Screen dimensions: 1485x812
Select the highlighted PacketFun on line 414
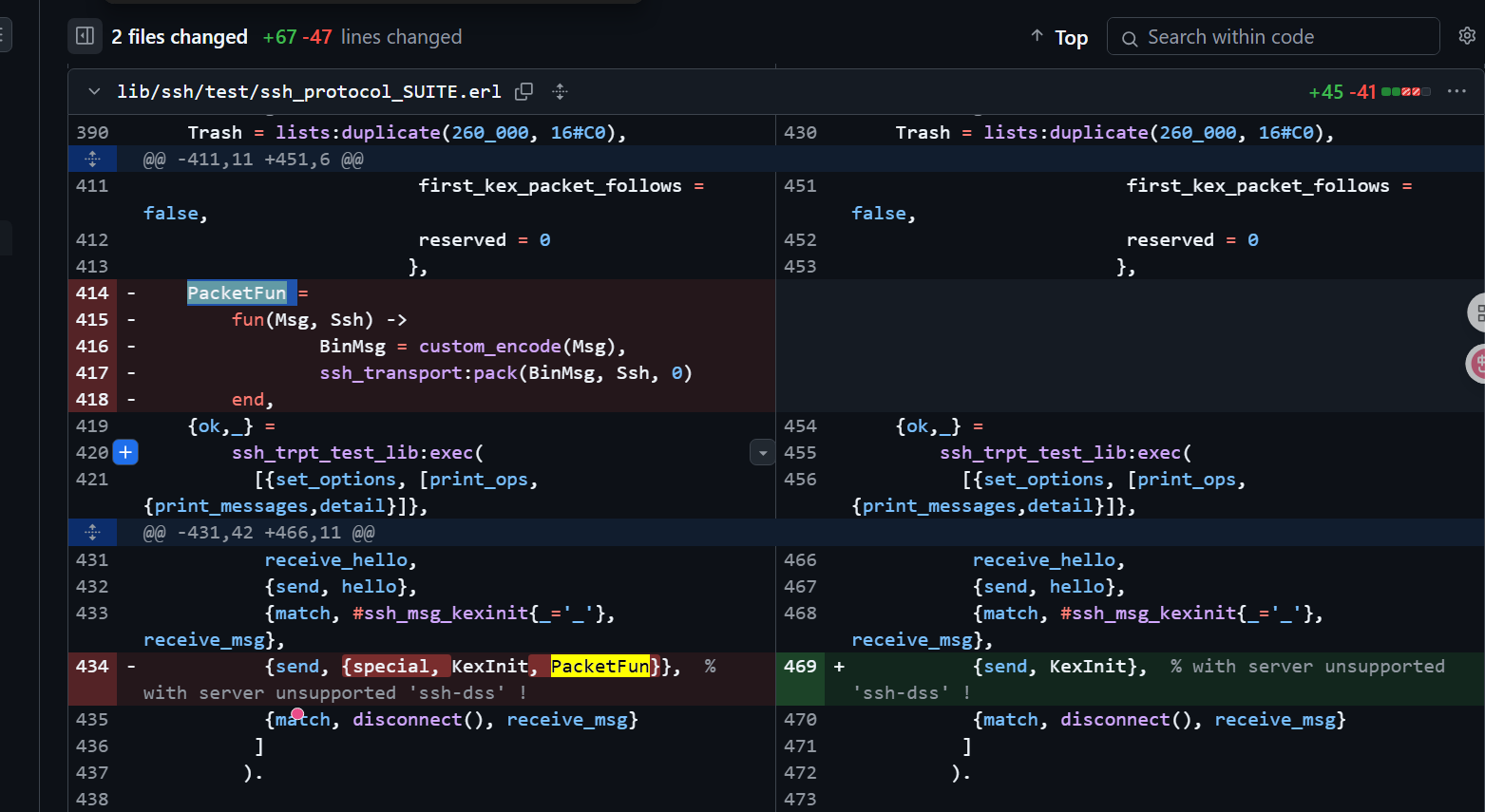point(238,293)
